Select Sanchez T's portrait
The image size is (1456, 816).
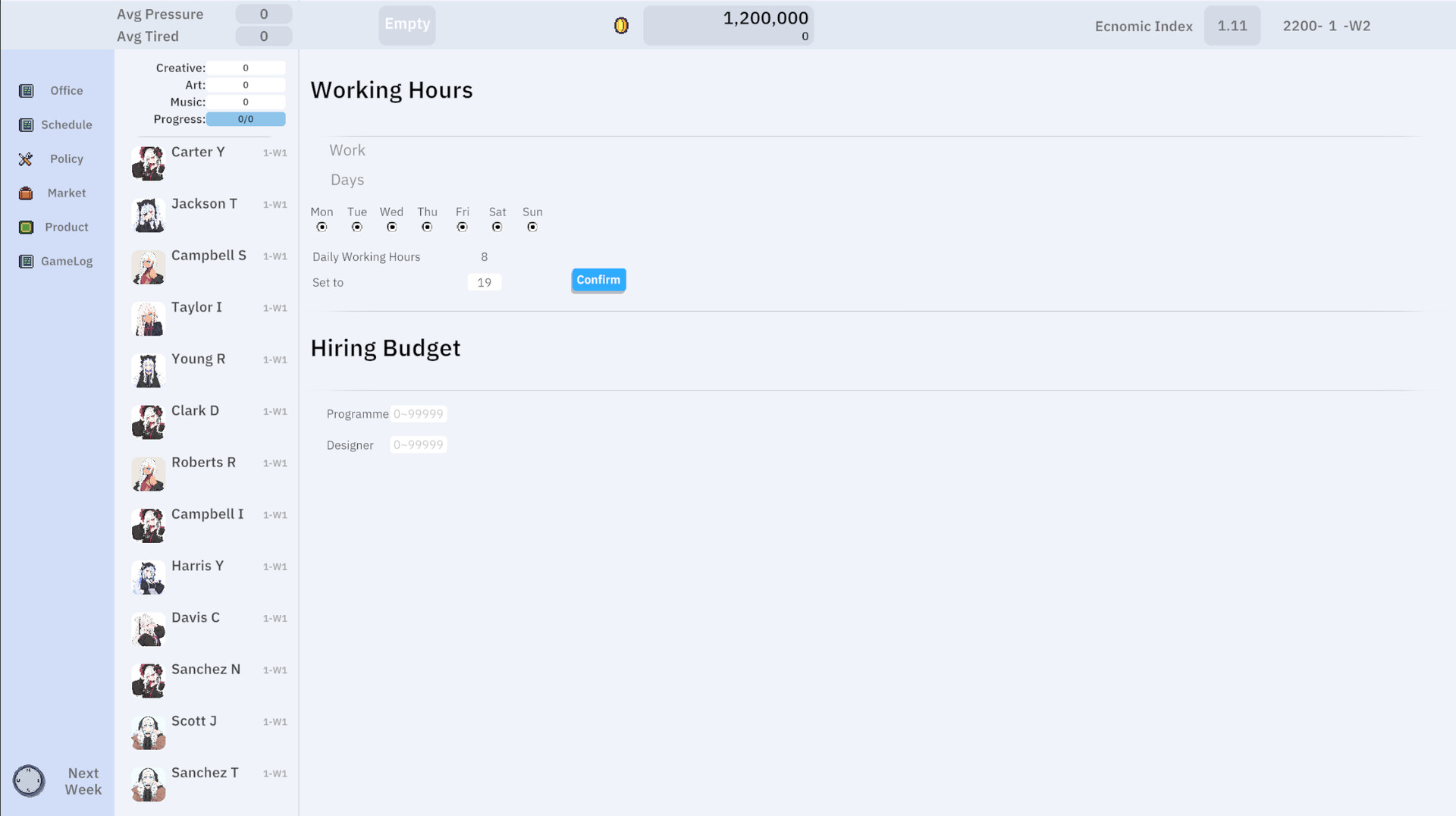148,783
